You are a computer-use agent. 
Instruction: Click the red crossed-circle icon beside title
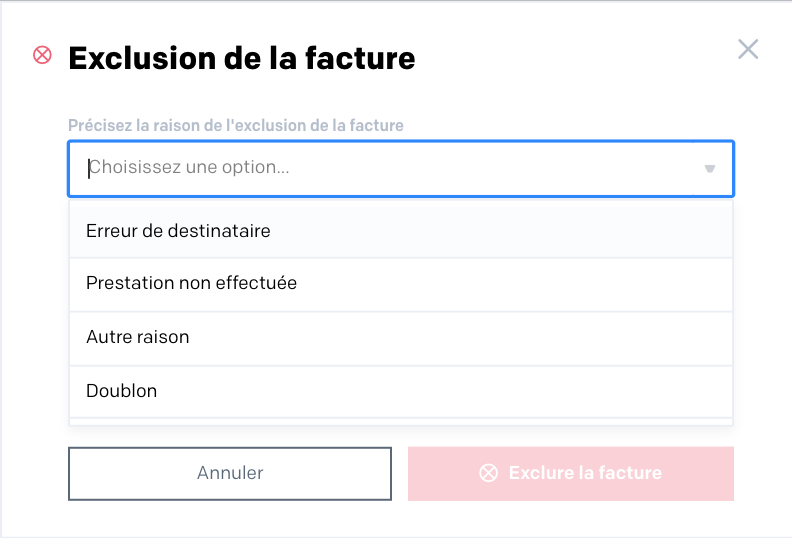point(42,55)
